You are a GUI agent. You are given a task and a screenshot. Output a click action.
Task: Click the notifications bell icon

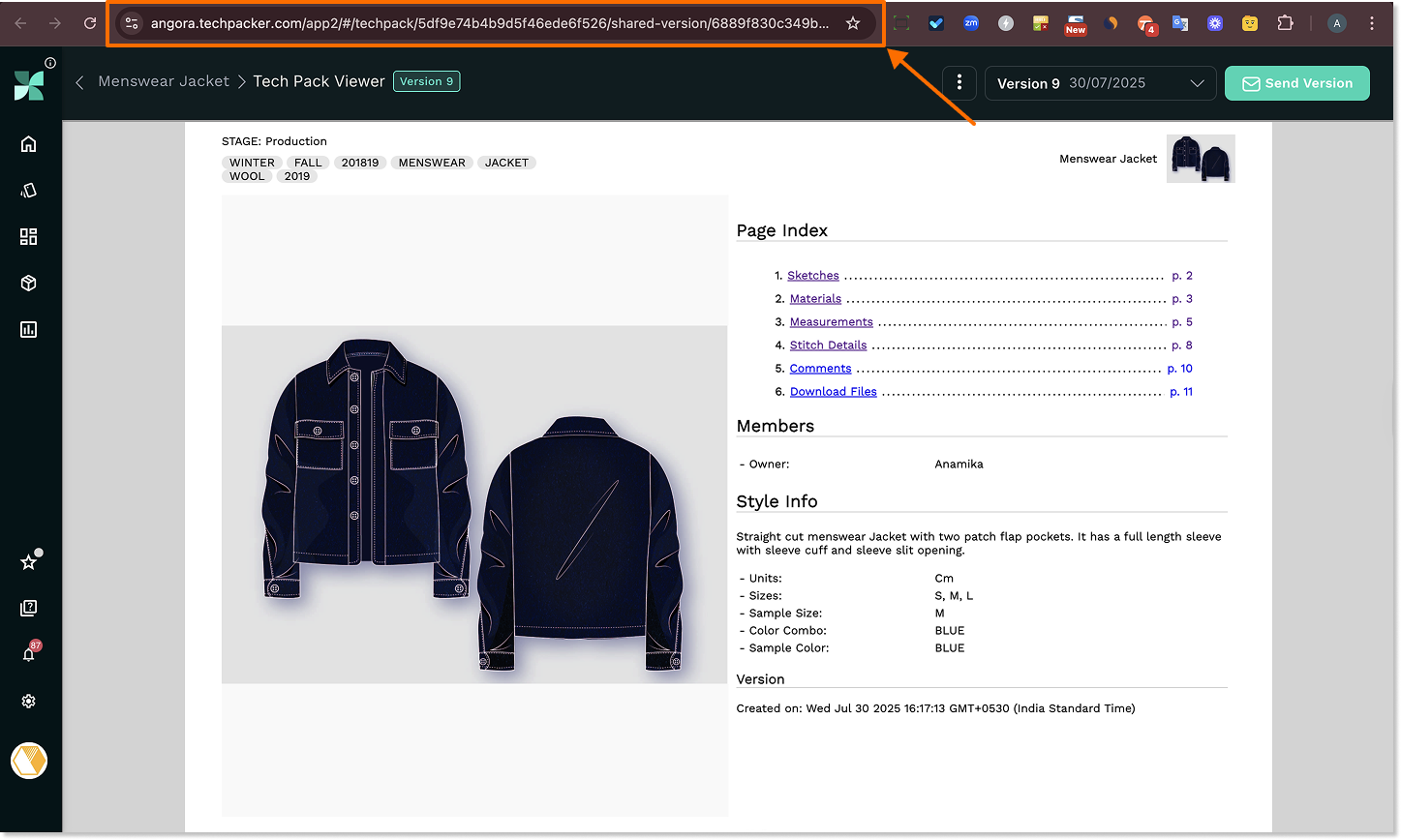pos(28,654)
